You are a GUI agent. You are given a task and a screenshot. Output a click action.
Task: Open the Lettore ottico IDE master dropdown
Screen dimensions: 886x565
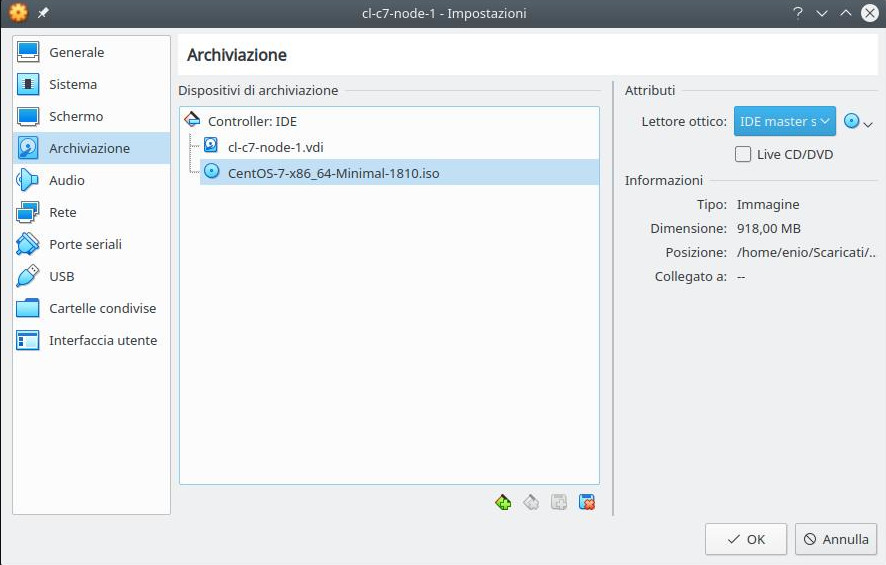click(784, 121)
